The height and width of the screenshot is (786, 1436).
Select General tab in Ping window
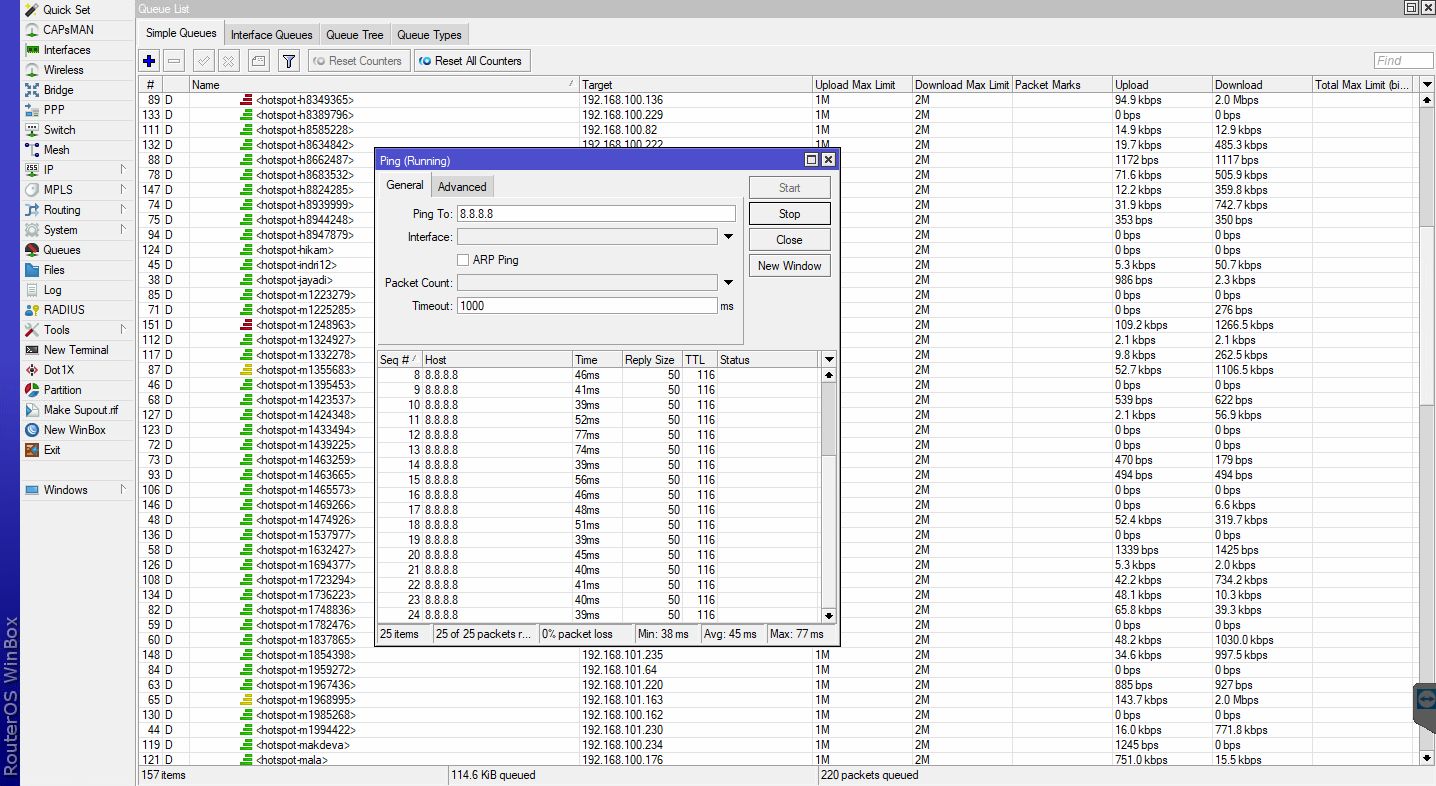405,185
